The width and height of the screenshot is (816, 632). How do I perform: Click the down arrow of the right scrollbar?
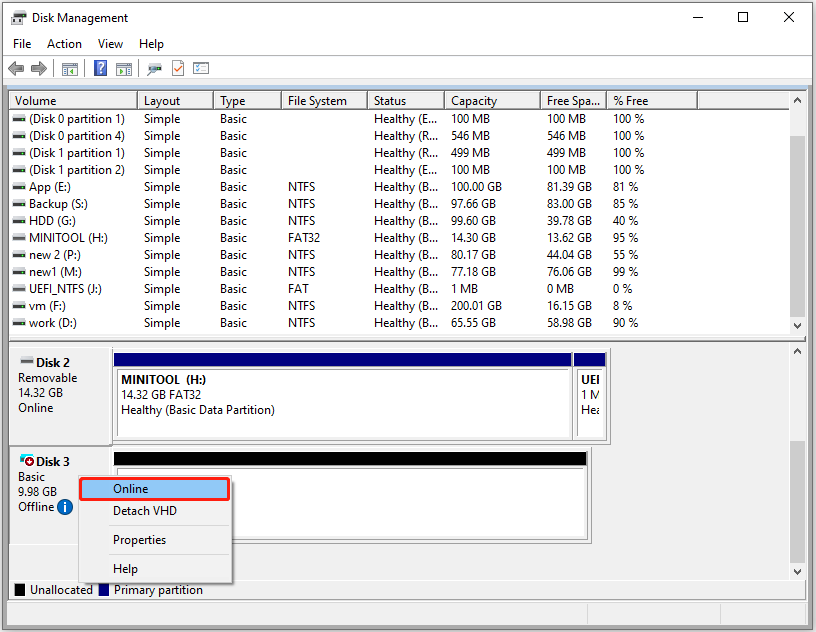pos(797,324)
